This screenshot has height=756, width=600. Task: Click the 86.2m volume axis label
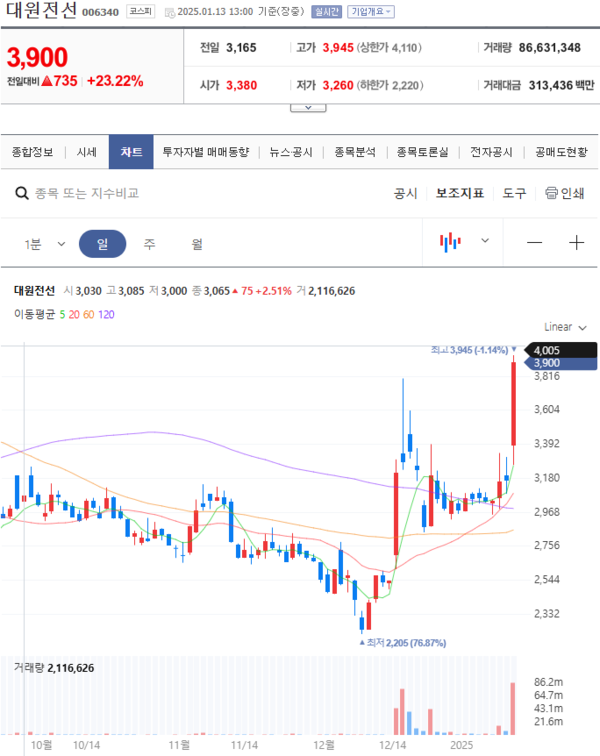548,682
